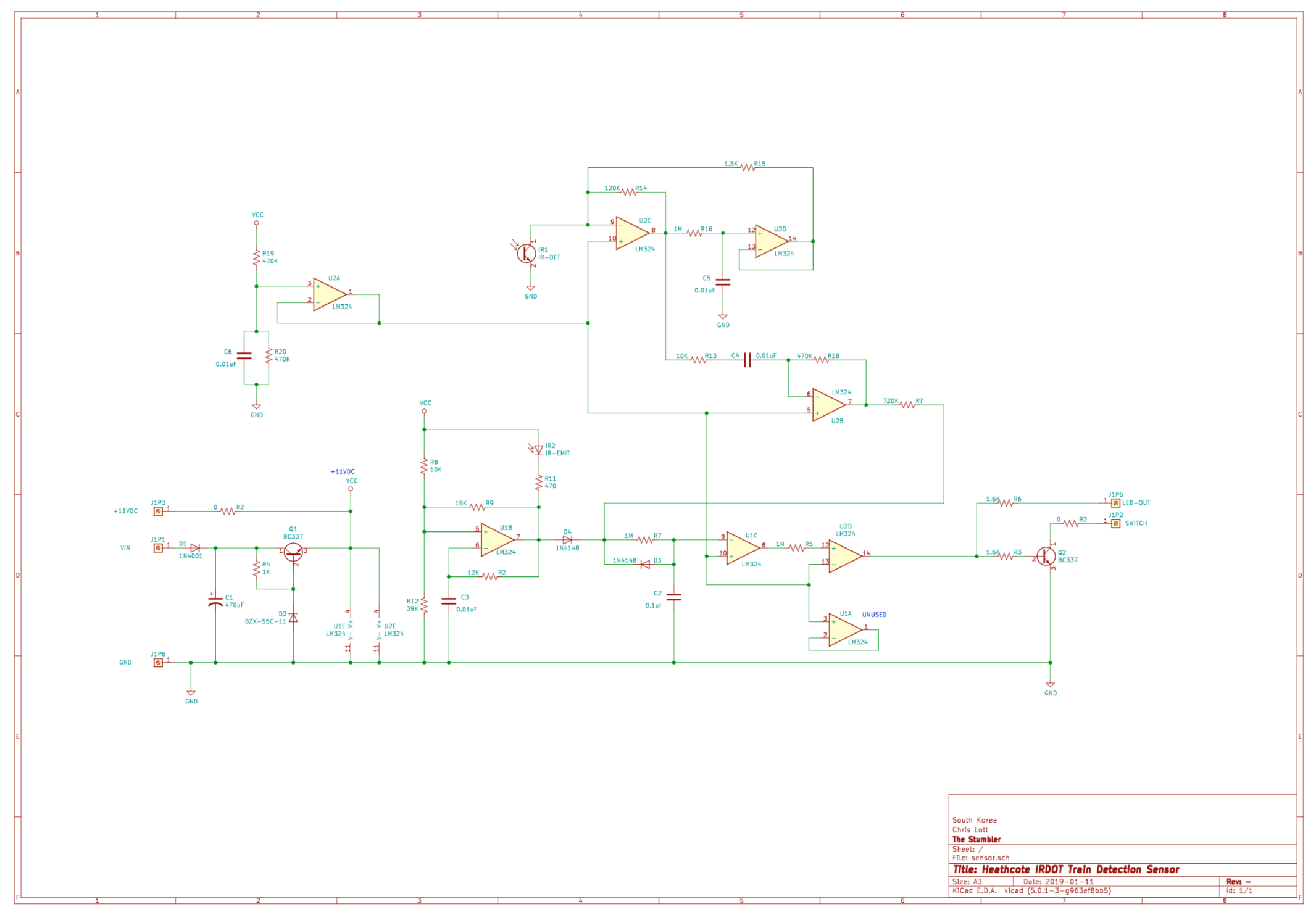Click the D1 1N4001 diode symbol

(195, 548)
